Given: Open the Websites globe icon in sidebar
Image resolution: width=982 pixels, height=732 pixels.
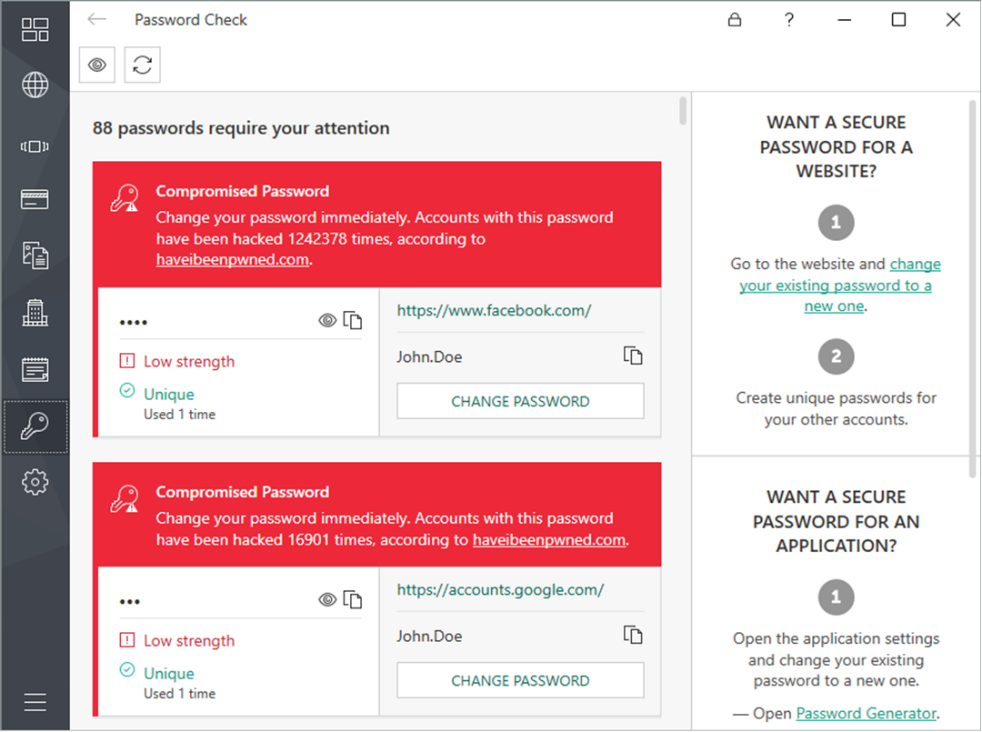Looking at the screenshot, I should pyautogui.click(x=35, y=85).
